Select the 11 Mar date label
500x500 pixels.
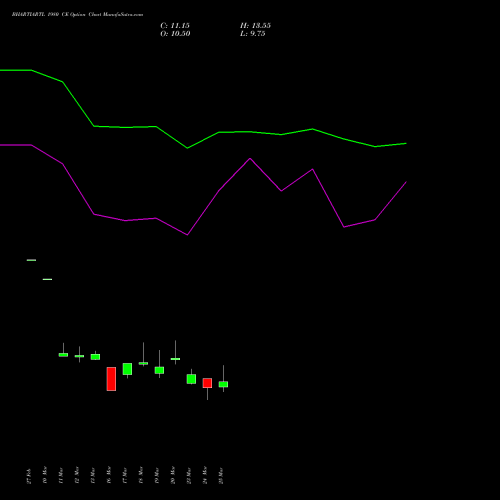[61, 475]
